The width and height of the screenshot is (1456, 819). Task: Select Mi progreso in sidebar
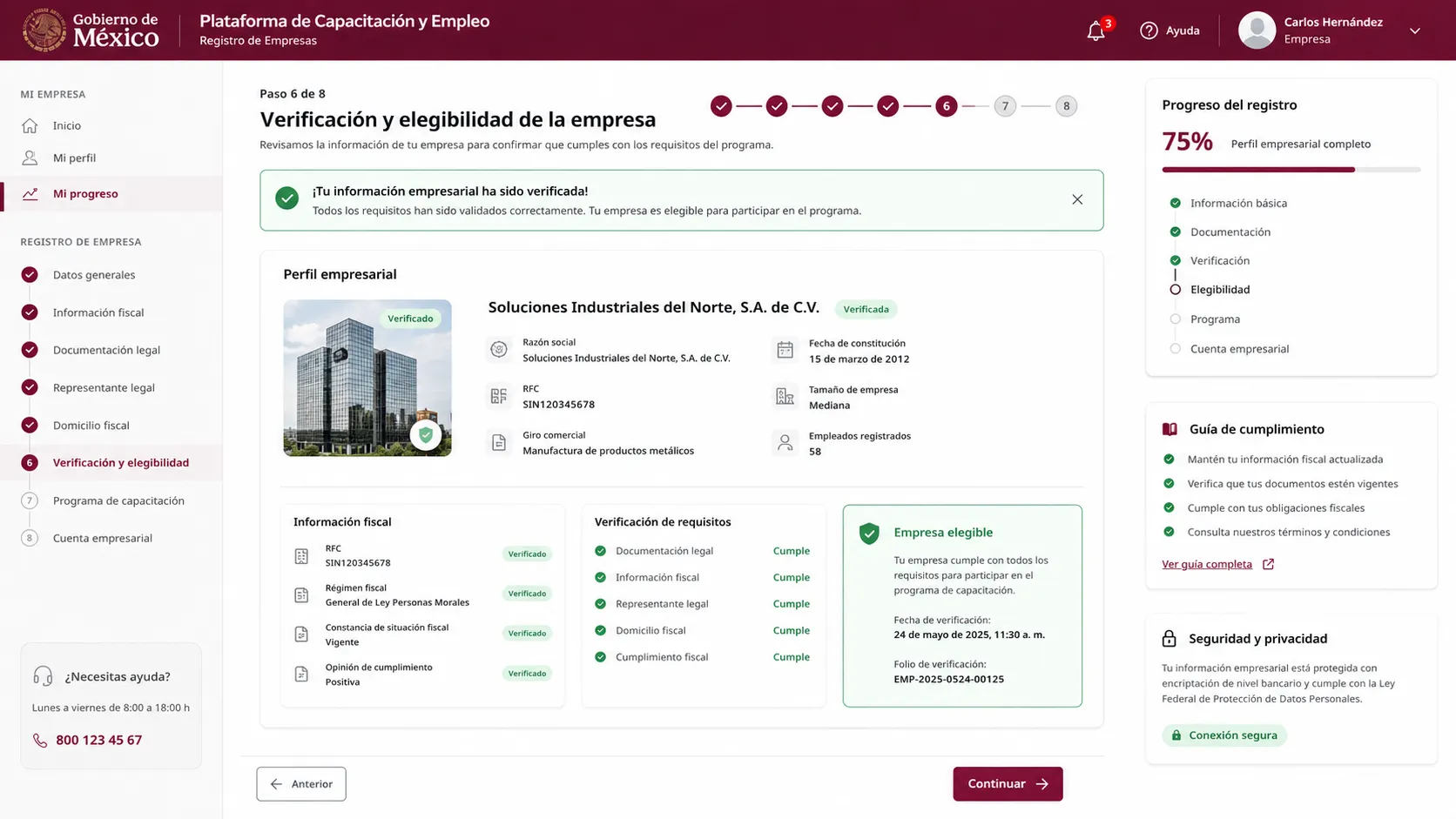coord(111,193)
